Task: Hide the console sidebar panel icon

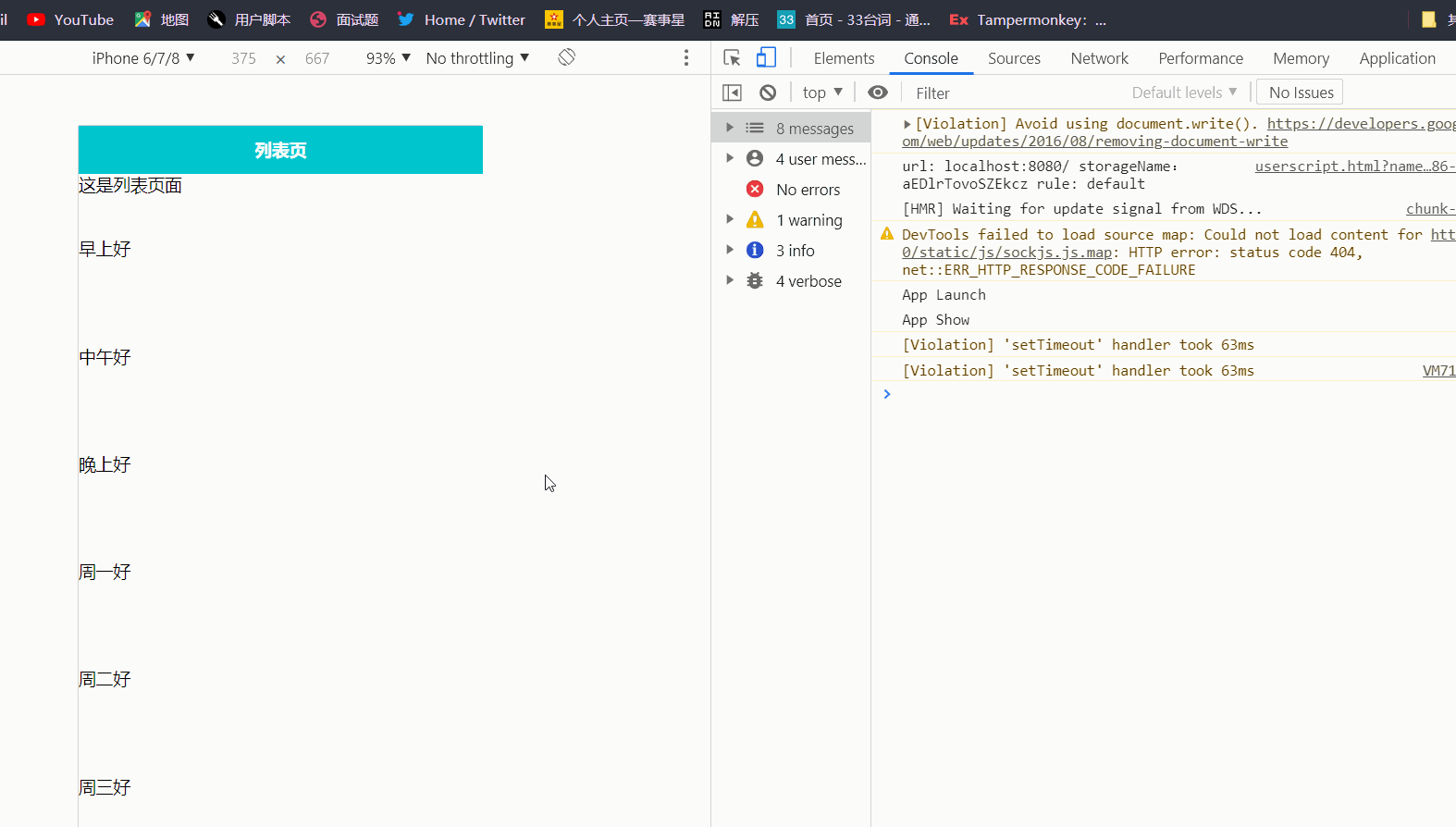Action: click(x=732, y=93)
